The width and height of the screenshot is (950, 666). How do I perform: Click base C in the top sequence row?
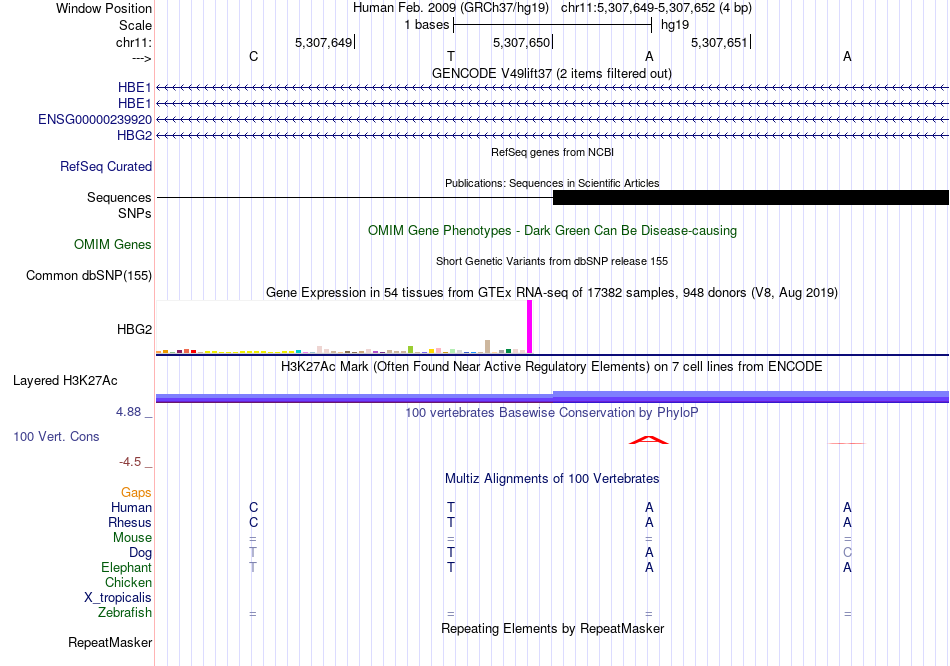click(x=253, y=56)
